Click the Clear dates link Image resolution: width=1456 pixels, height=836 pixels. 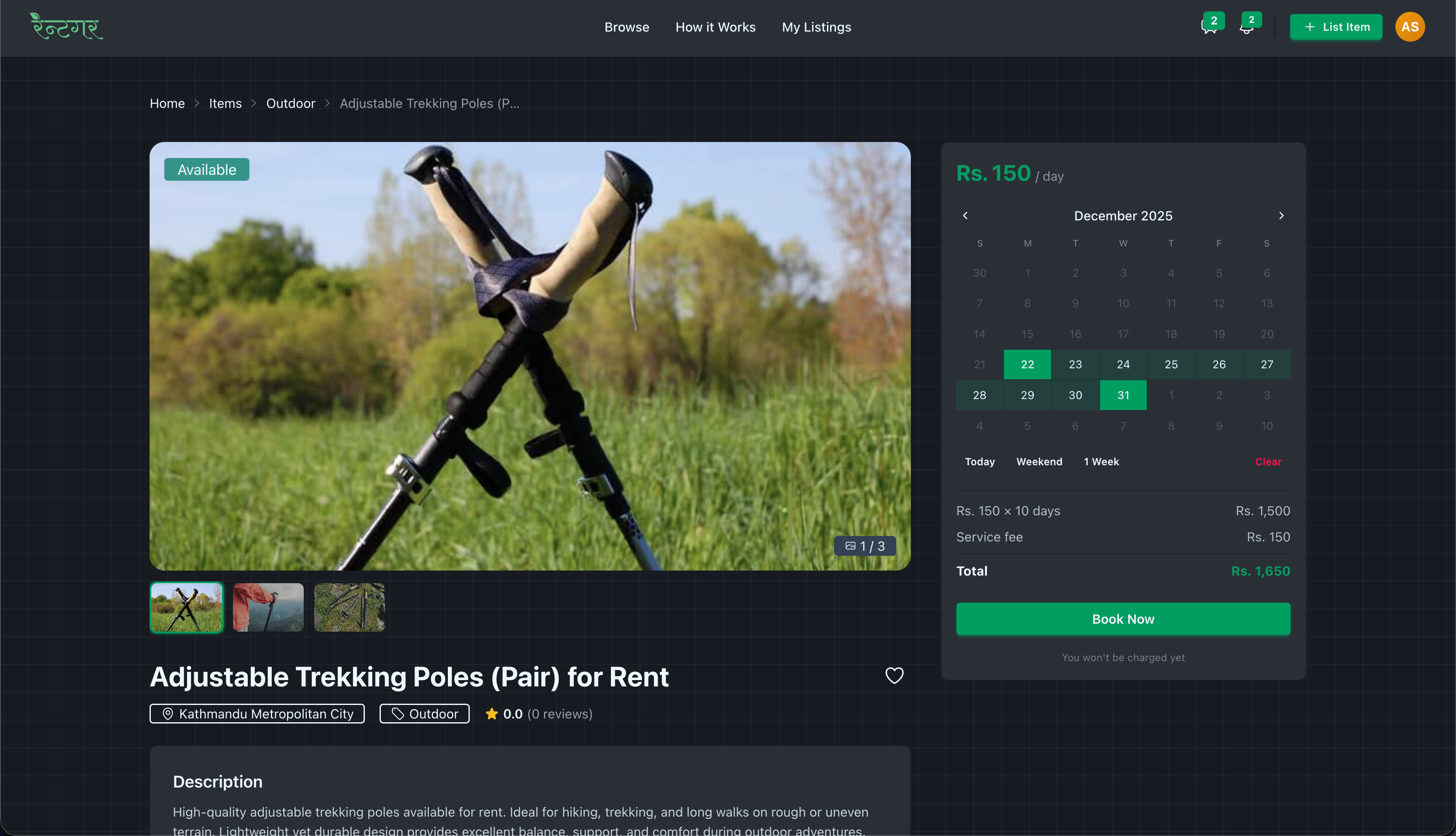[1268, 462]
